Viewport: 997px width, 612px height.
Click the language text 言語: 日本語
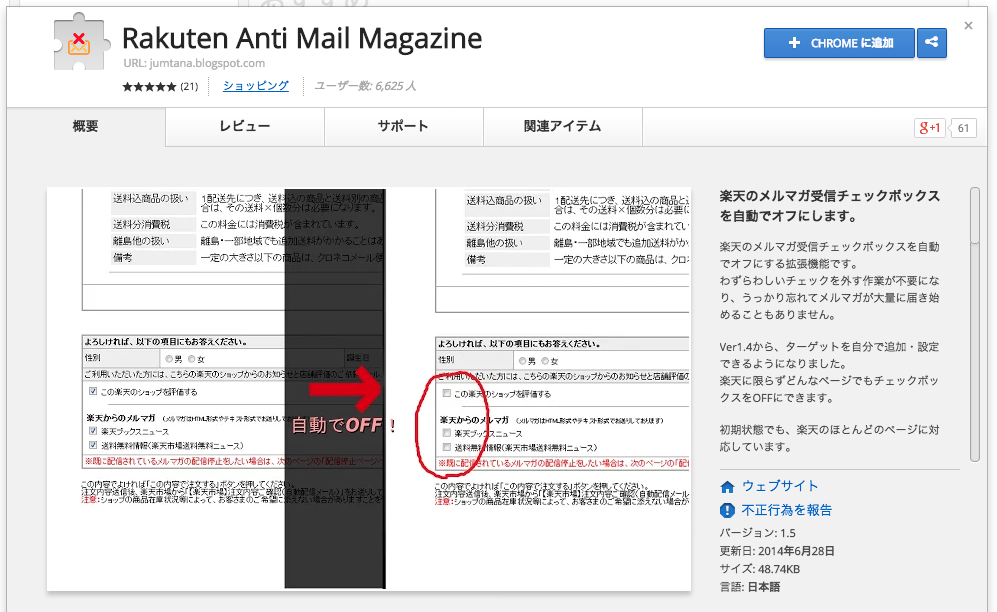(750, 587)
